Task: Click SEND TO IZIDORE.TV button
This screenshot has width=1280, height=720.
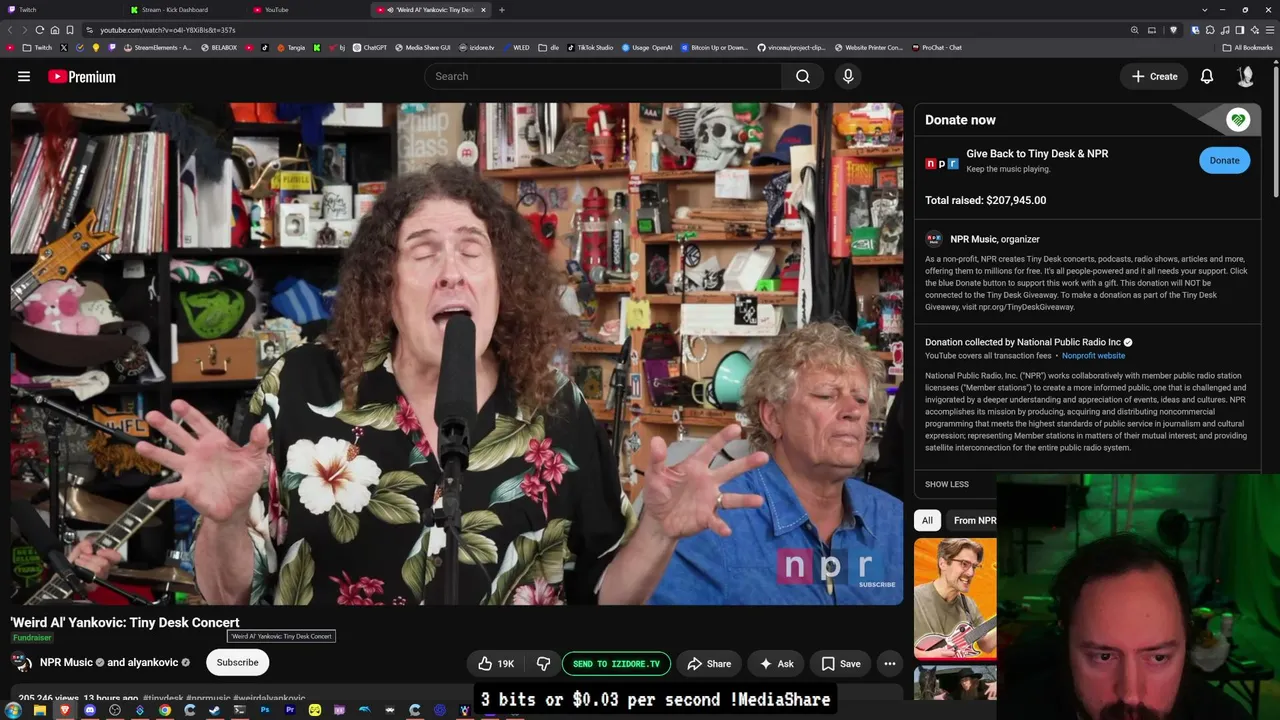Action: [616, 663]
